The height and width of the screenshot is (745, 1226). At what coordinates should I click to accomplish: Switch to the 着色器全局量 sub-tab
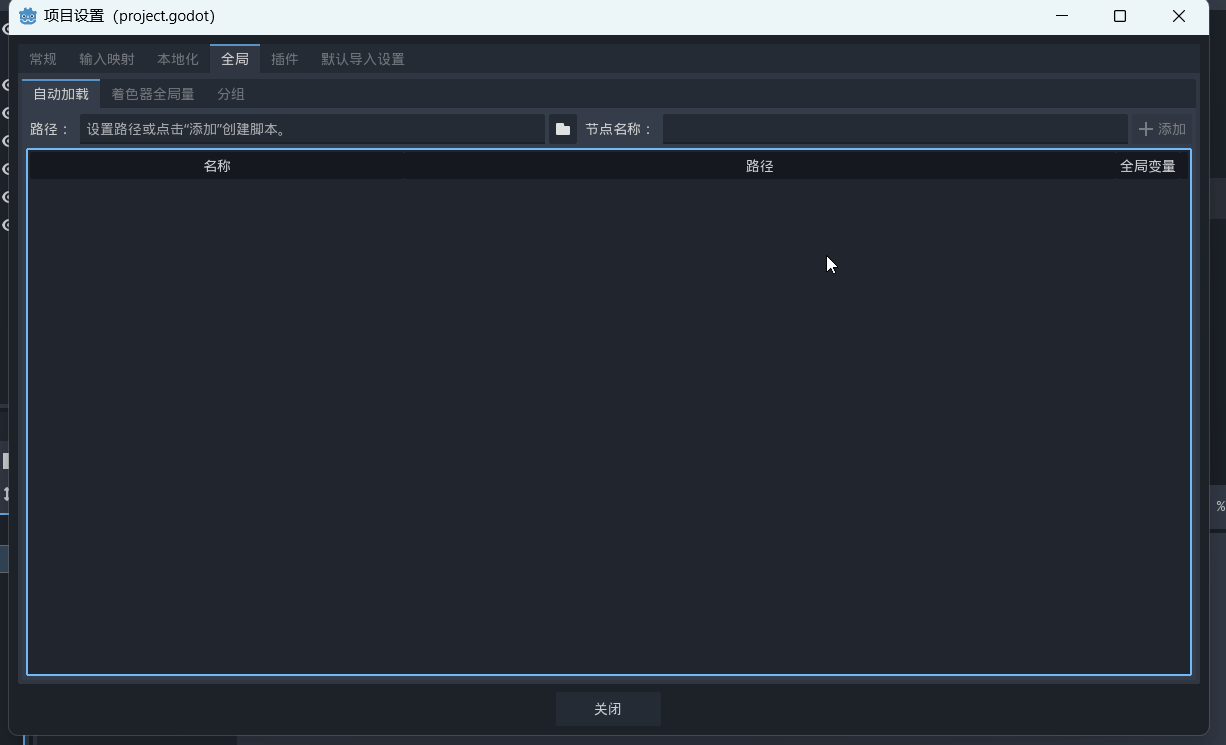pos(153,94)
